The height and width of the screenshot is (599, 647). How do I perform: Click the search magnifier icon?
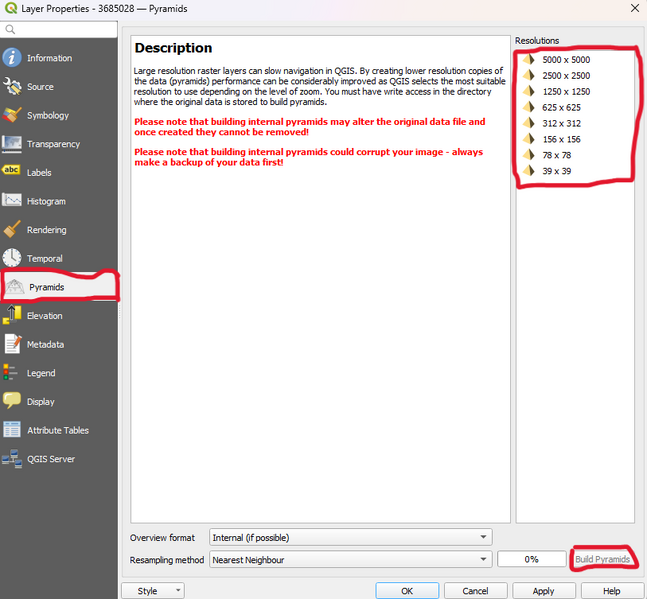(x=10, y=29)
